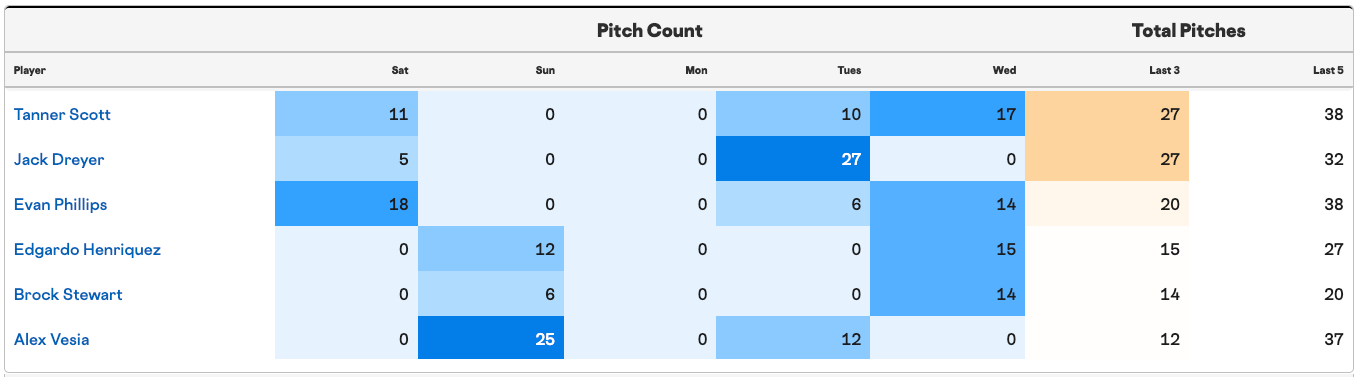Open Edgardo Henriquez's profile link
This screenshot has height=377, width=1358.
pos(87,249)
